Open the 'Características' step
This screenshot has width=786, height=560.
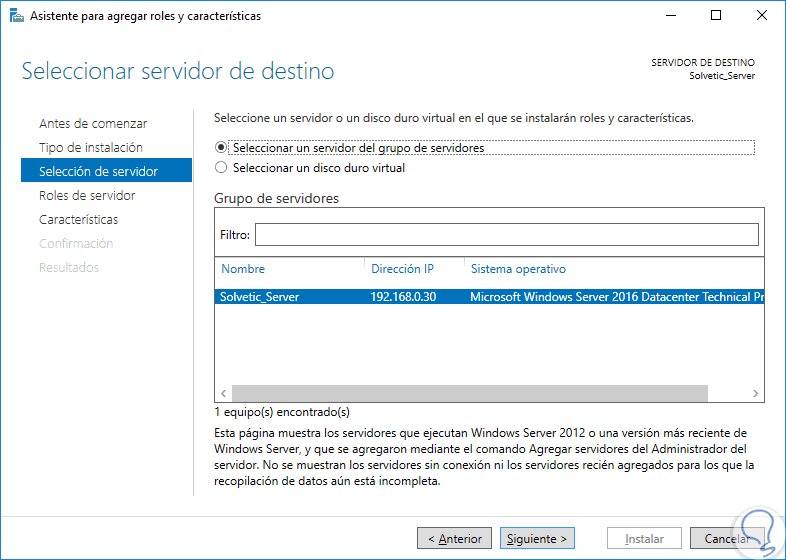pos(78,220)
